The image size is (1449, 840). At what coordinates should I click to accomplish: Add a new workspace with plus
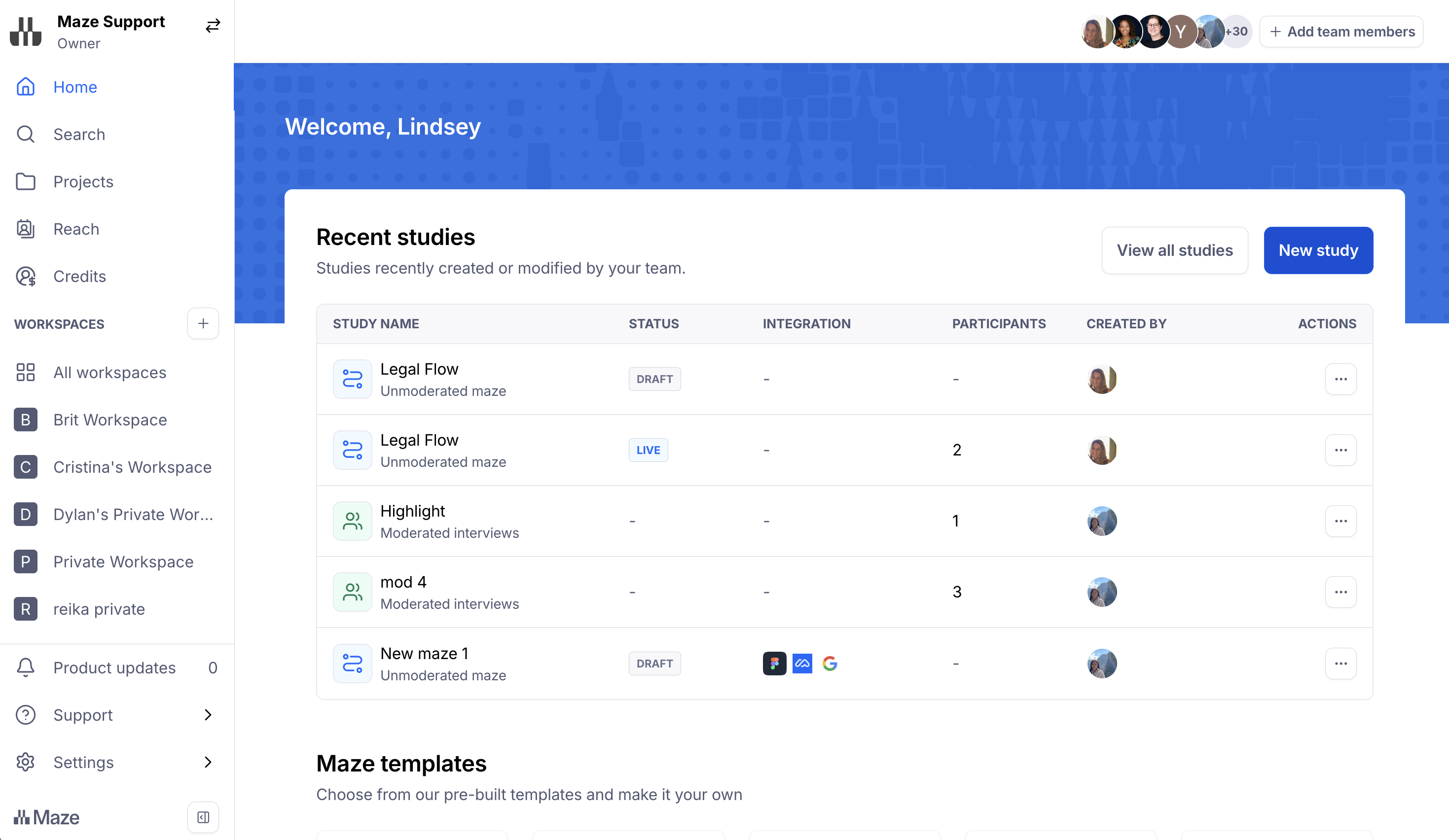click(x=203, y=323)
